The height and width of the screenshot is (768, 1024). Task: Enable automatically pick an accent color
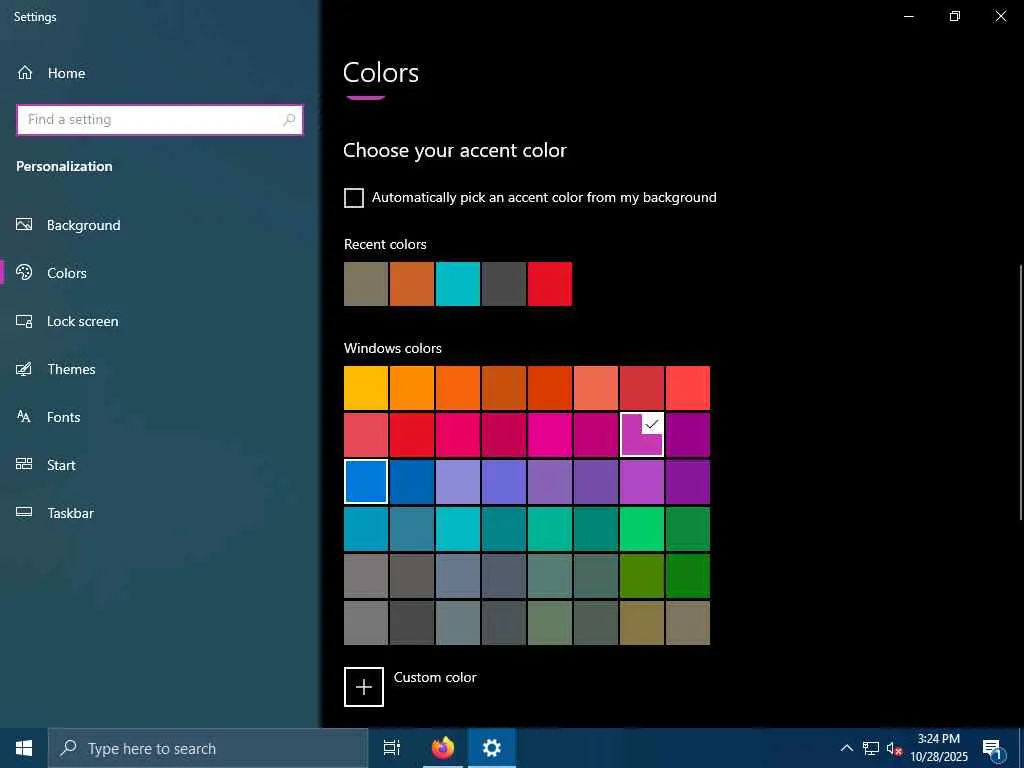(354, 198)
